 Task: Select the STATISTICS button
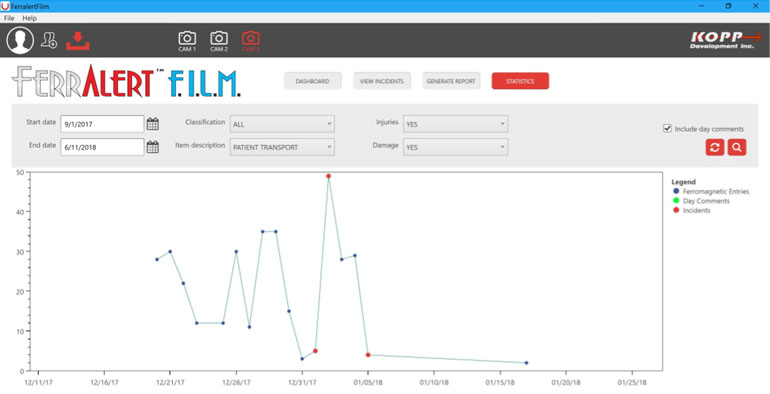[x=520, y=81]
